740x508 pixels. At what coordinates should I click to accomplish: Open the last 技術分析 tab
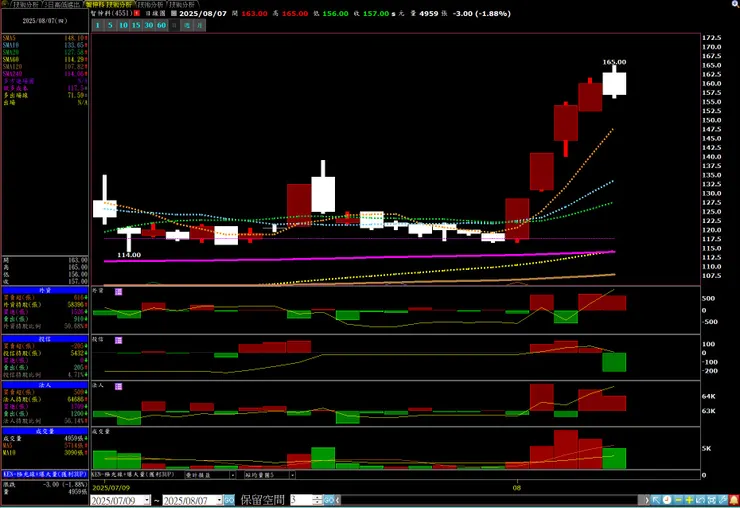(x=182, y=4)
